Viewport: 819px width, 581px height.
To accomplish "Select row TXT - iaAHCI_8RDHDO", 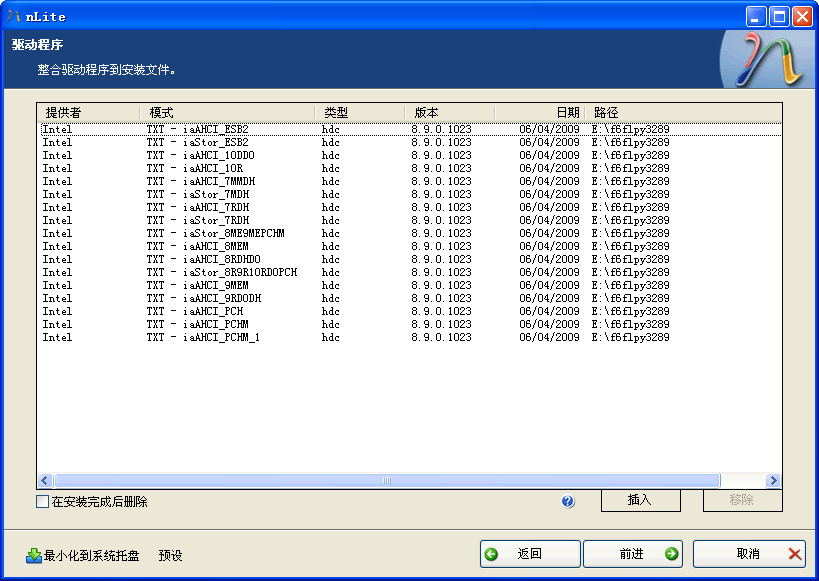I will coord(411,260).
